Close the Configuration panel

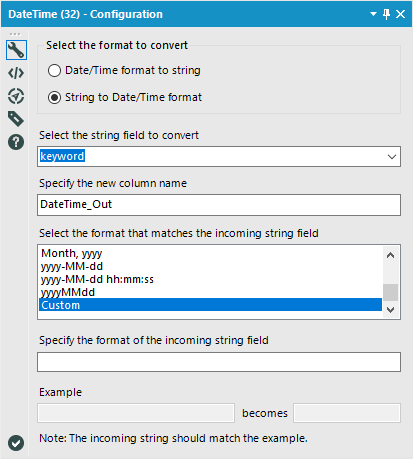400,14
